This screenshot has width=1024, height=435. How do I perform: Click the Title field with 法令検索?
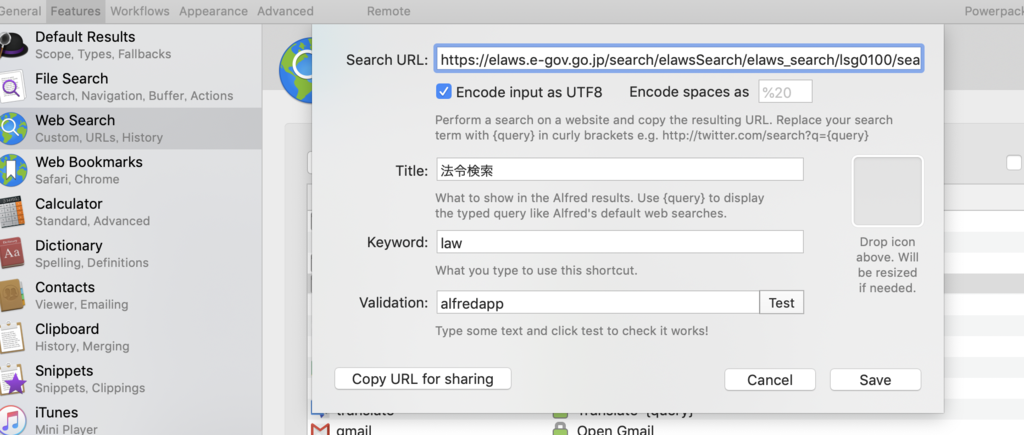pos(620,170)
